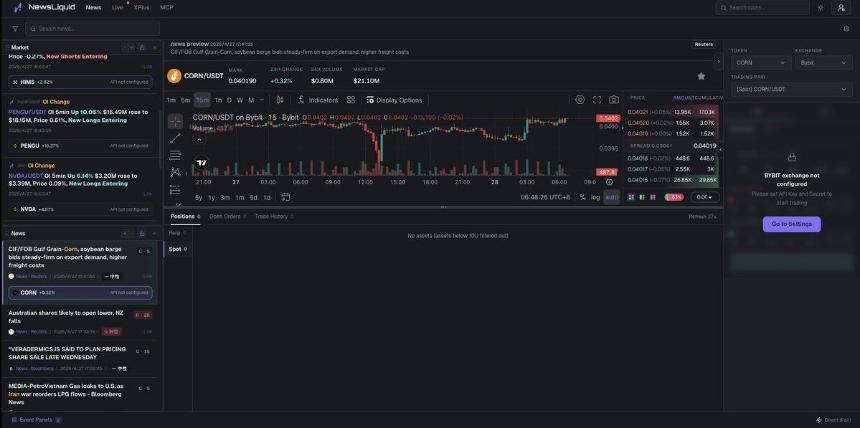The image size is (860, 428).
Task: Click the TradingView logo on chart
Action: pos(202,163)
